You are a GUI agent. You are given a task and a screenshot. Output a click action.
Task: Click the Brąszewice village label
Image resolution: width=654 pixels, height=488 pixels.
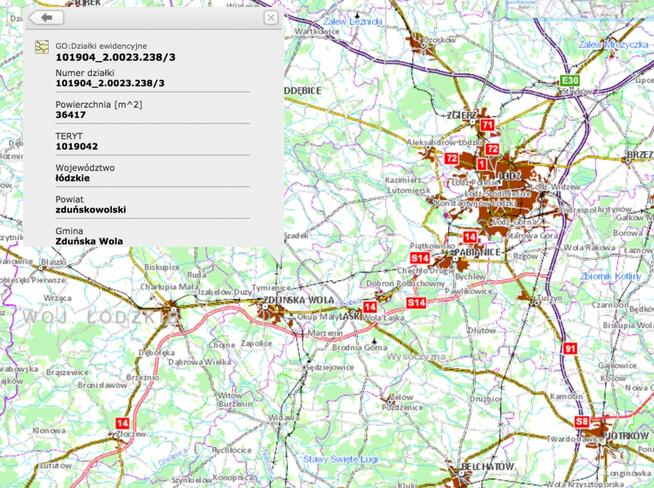(68, 372)
